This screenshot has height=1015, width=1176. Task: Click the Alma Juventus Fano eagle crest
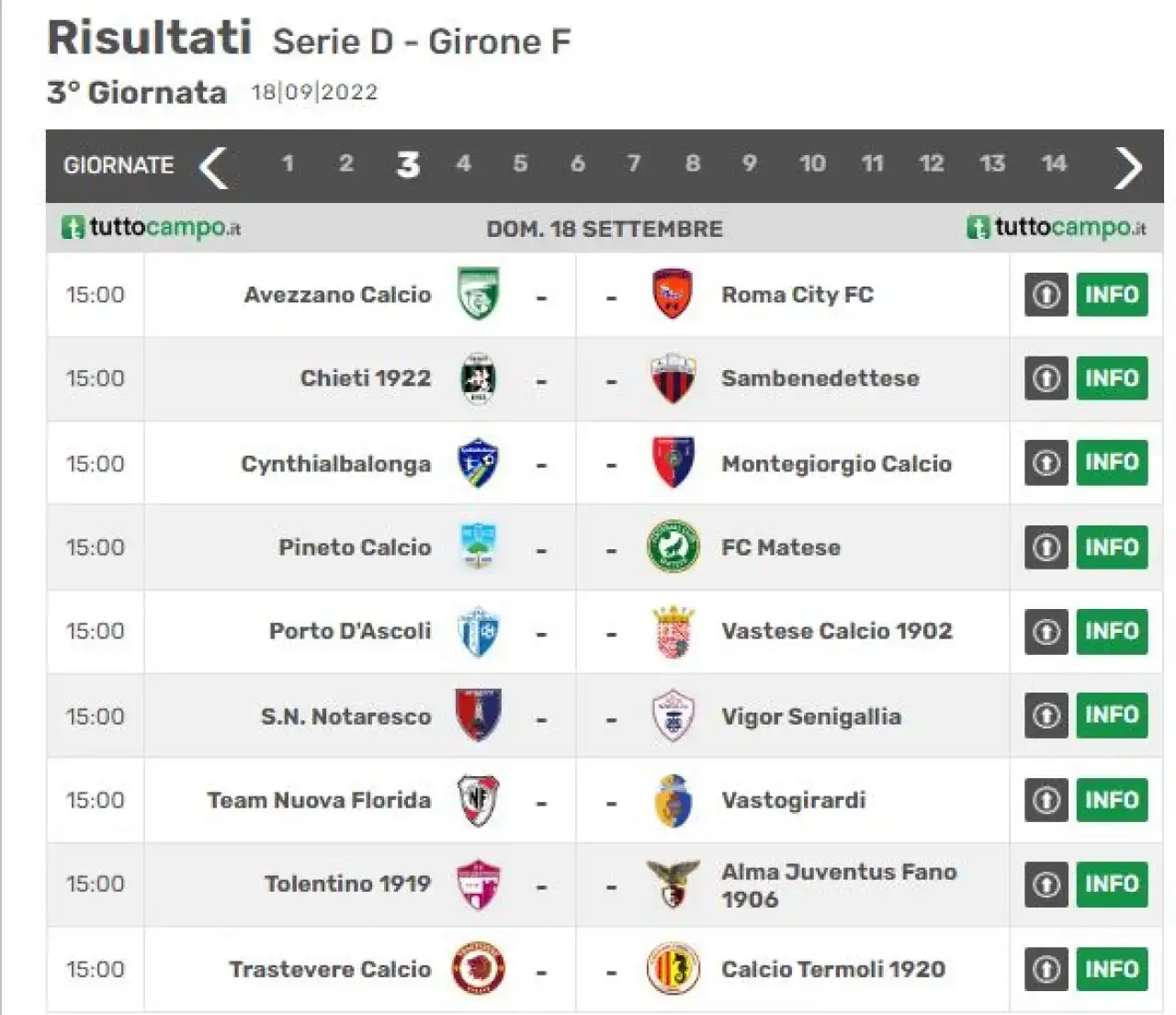[x=673, y=885]
